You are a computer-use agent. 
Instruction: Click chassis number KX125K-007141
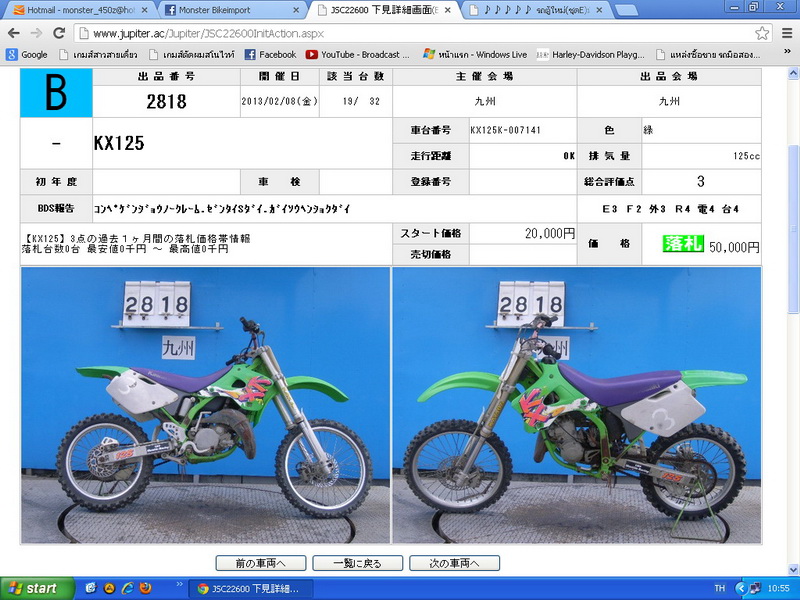505,130
